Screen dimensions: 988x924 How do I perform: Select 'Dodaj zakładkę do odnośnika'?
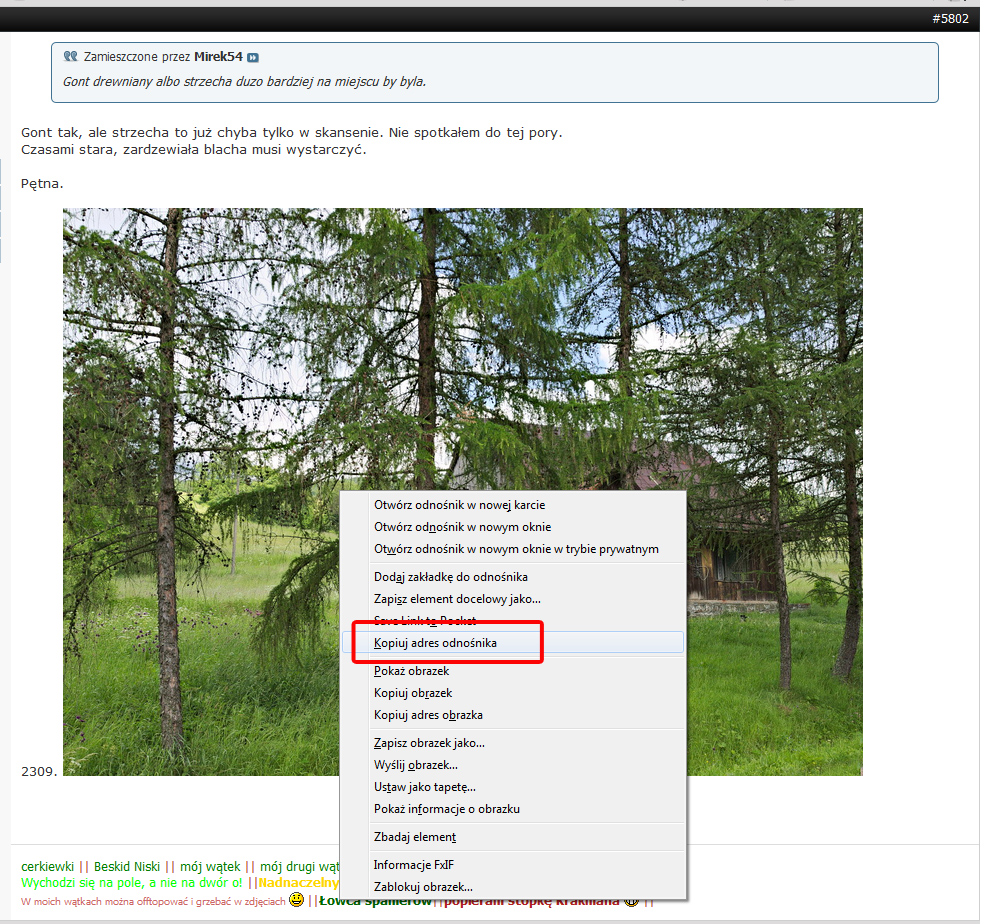[x=450, y=577]
